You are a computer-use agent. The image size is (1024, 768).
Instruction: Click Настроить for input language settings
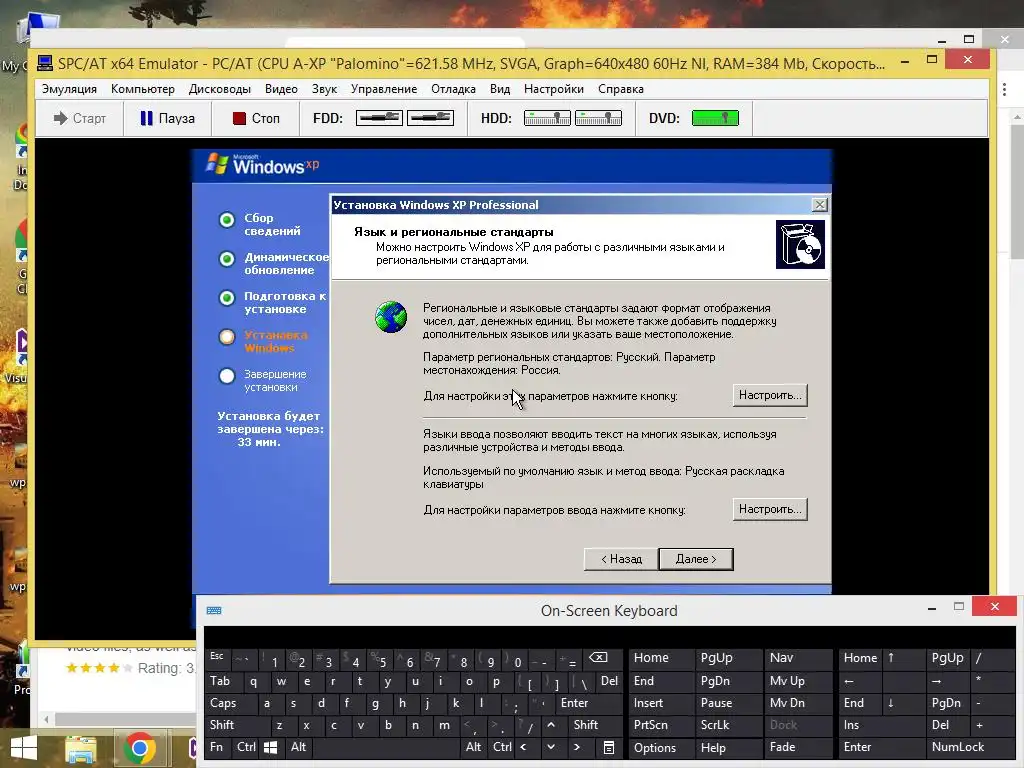(770, 509)
